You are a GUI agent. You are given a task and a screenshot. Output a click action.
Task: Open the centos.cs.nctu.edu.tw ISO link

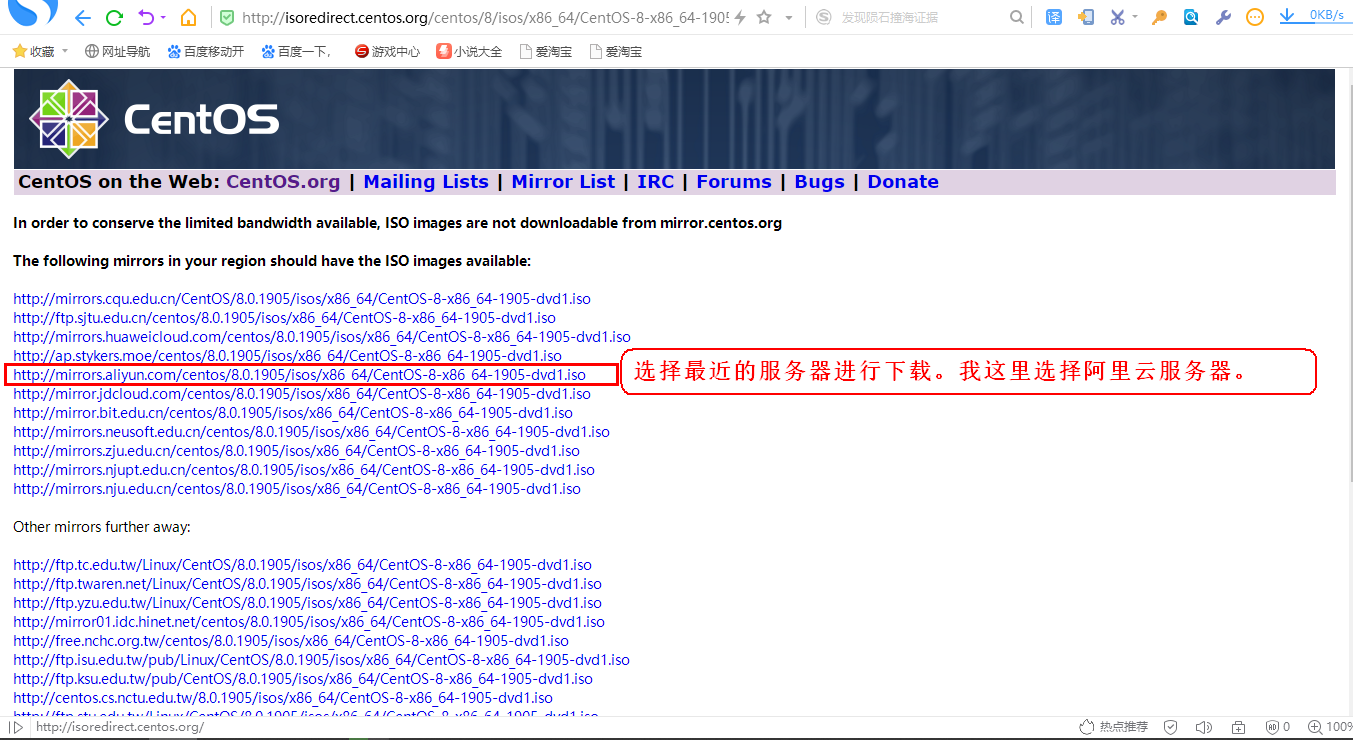click(x=283, y=698)
